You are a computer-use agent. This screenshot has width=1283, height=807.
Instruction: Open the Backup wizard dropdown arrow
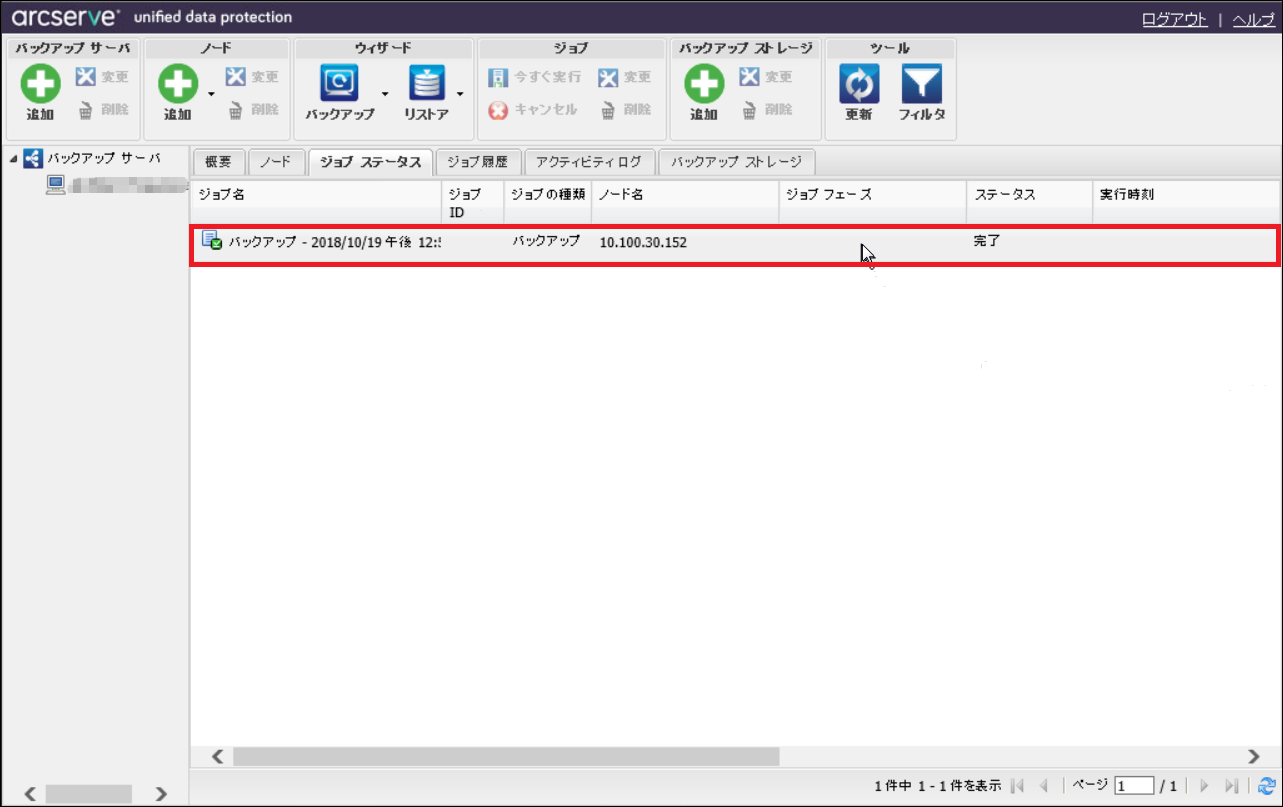click(x=385, y=95)
